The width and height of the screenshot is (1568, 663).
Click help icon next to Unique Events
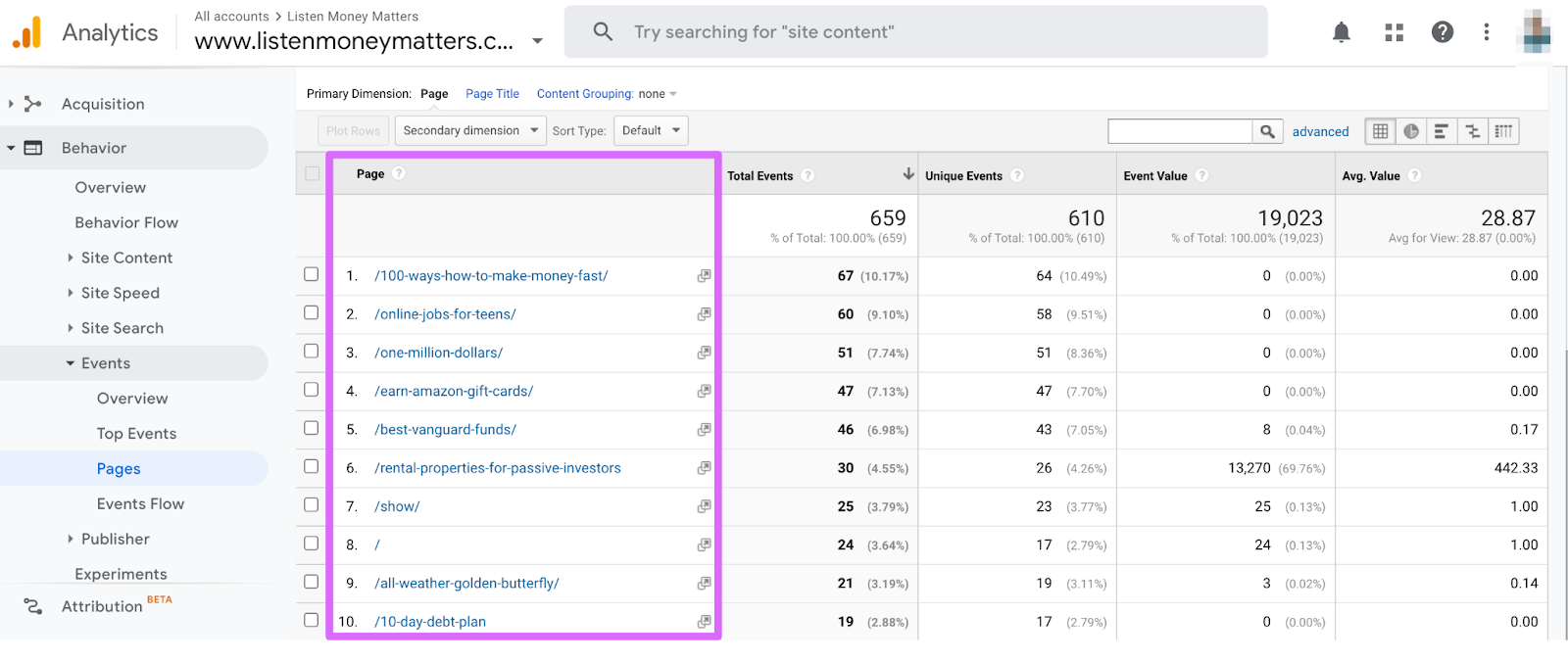pyautogui.click(x=1017, y=175)
